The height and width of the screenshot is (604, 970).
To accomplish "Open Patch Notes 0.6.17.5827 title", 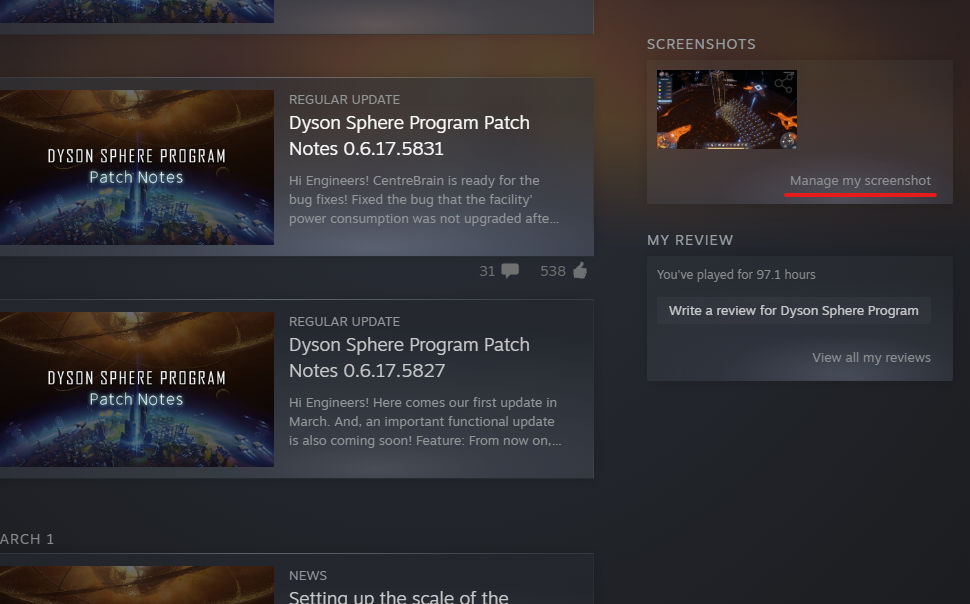I will click(409, 358).
